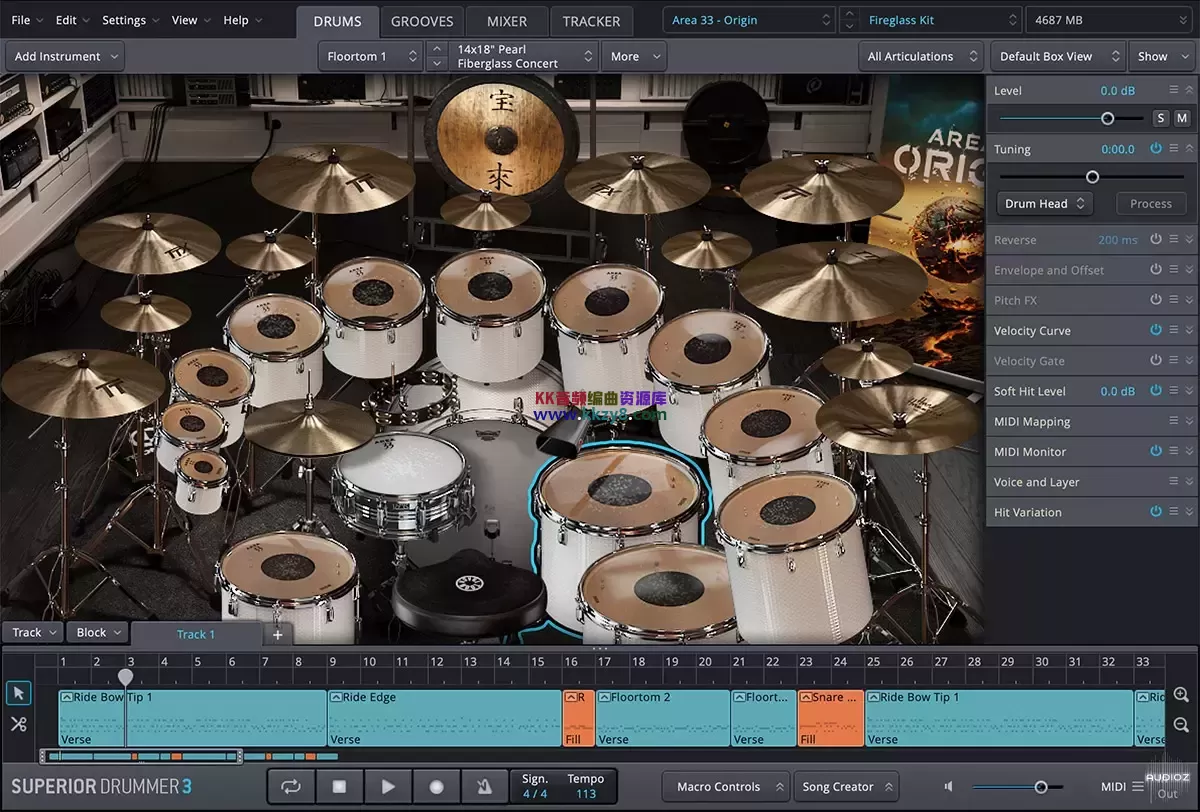Open the MIDI settings menu icon

tap(1137, 787)
